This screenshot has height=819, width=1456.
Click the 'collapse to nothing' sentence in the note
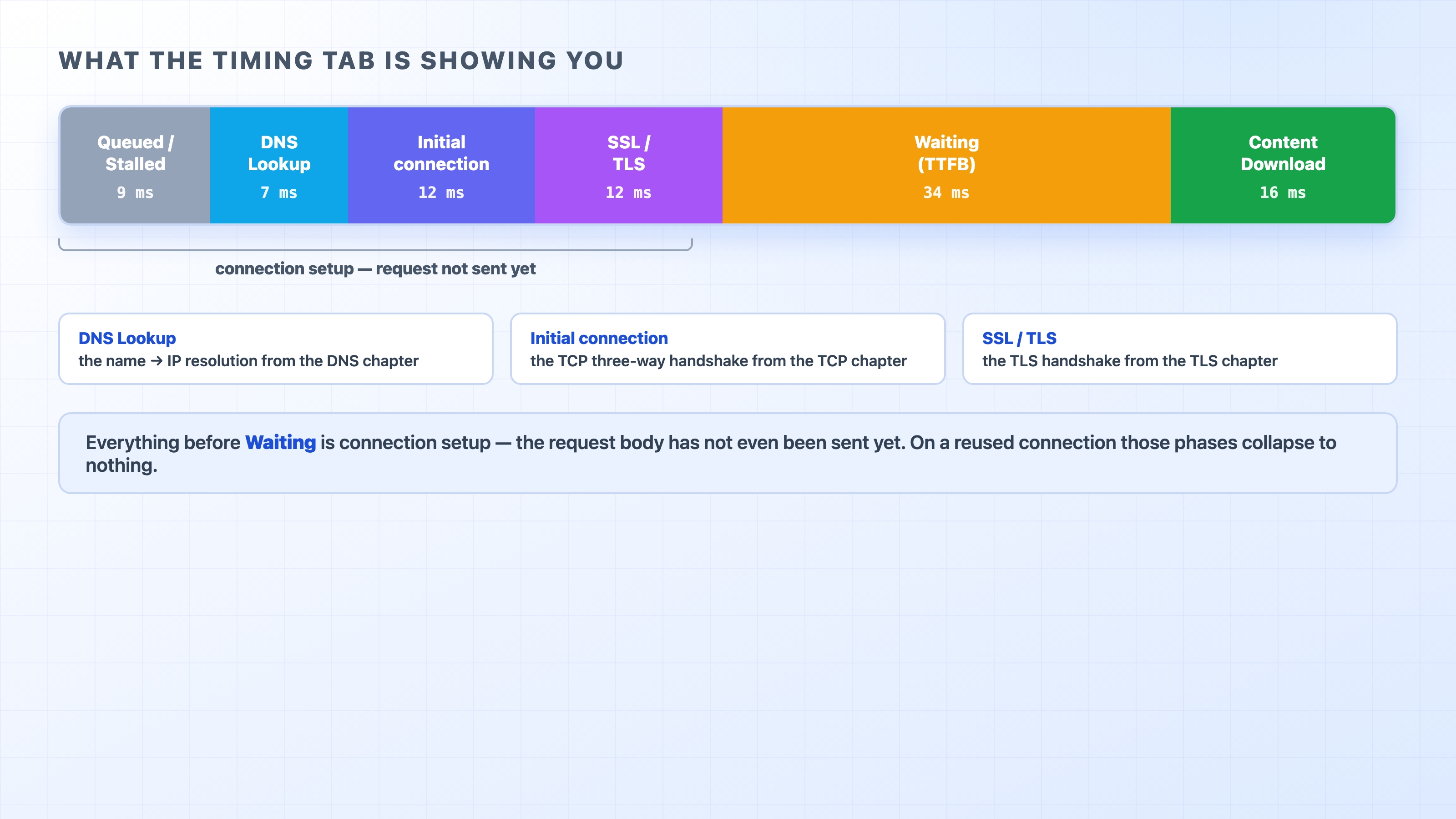(711, 454)
